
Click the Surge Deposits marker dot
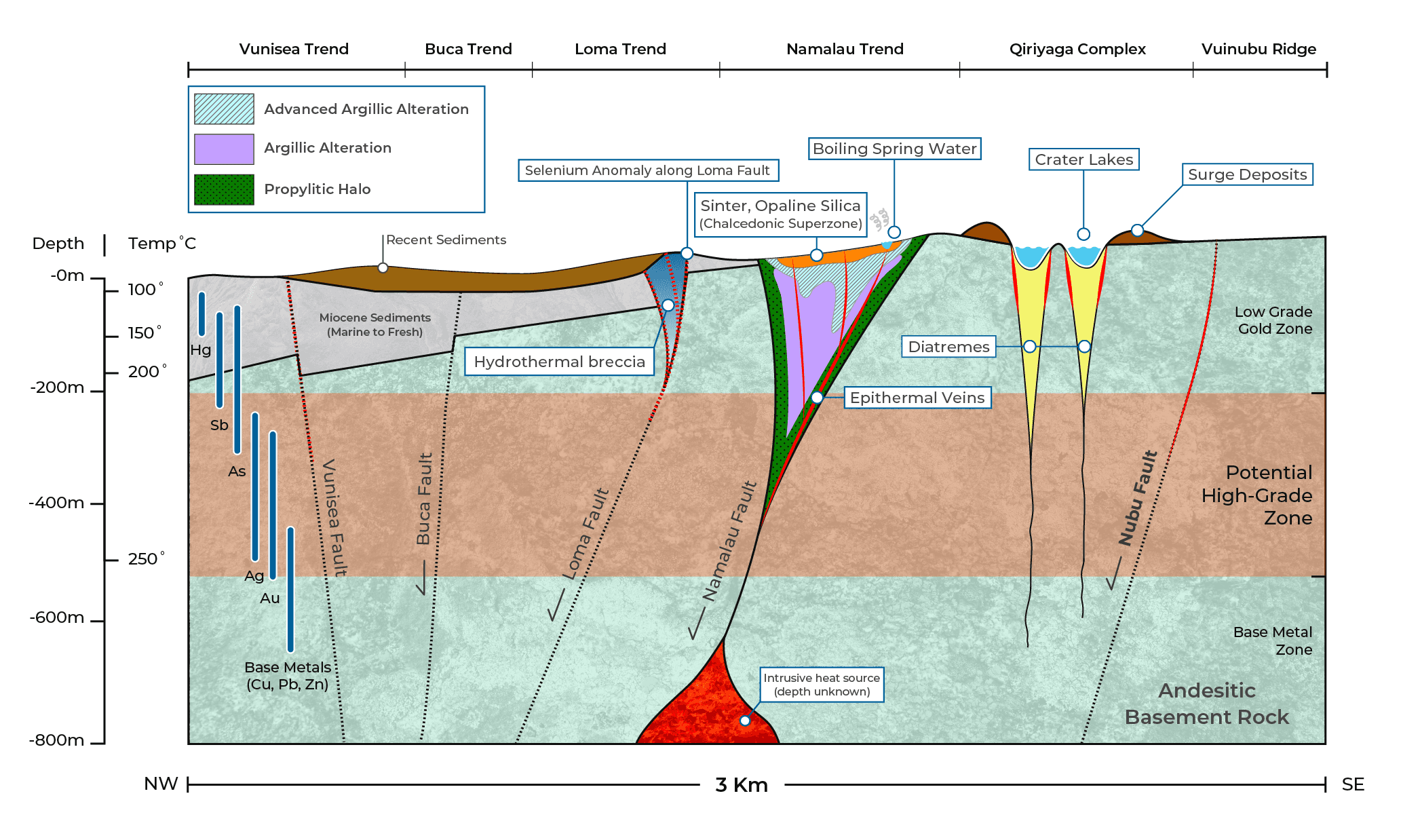pyautogui.click(x=1138, y=231)
